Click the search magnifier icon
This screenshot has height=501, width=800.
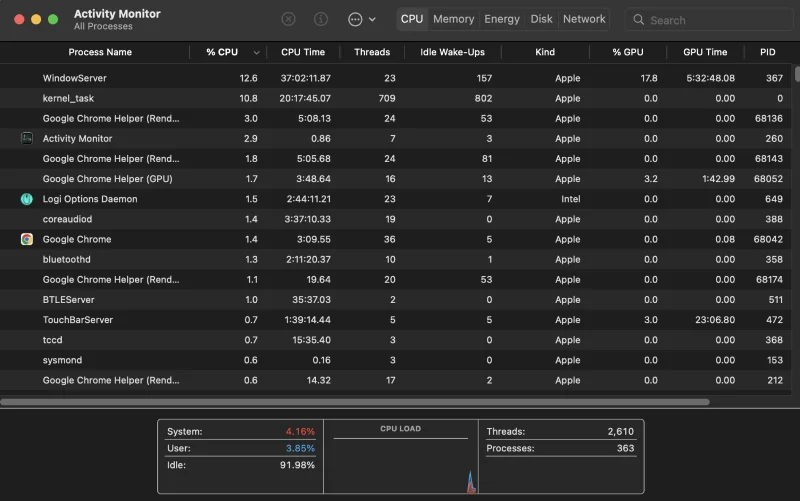638,20
